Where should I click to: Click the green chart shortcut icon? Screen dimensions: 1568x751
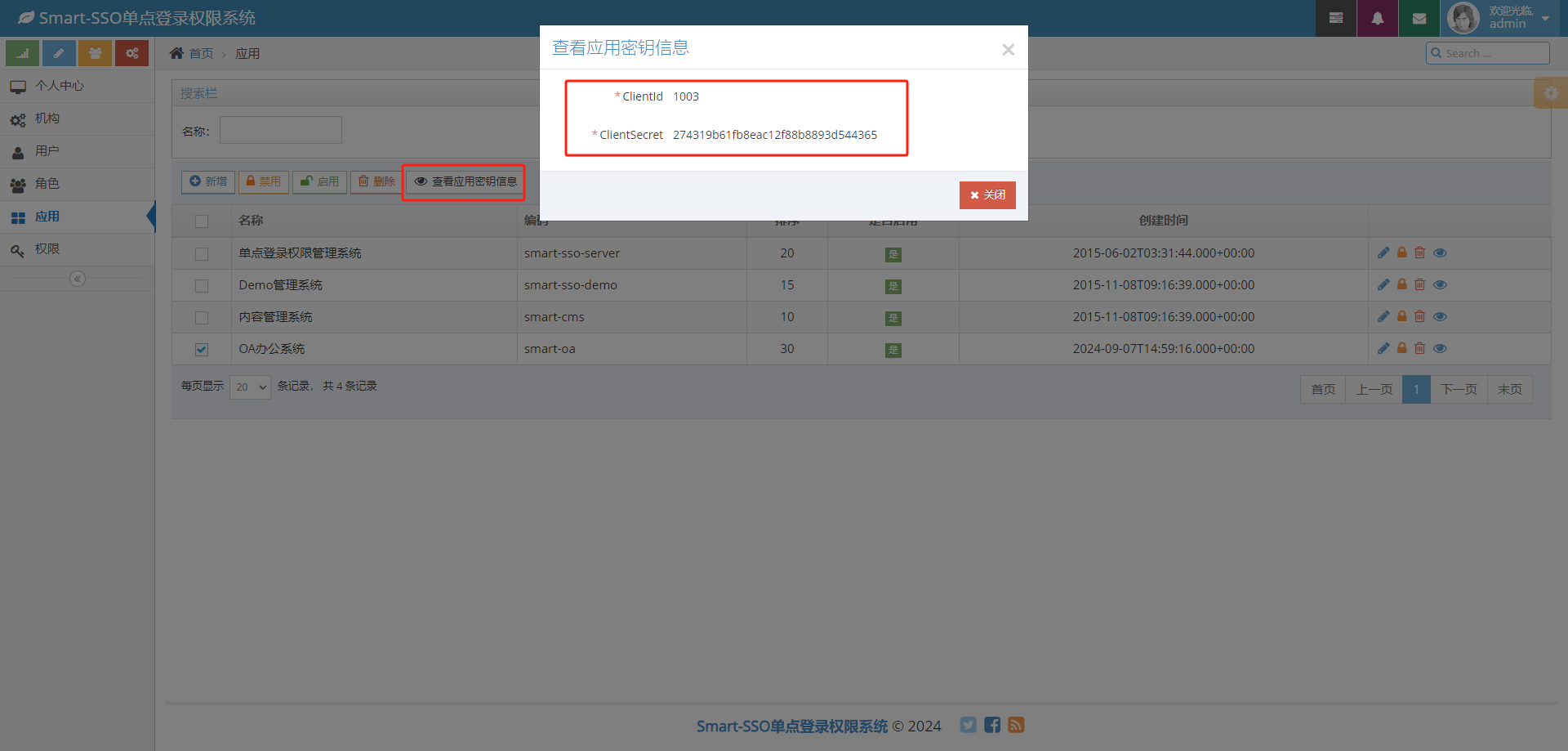point(23,53)
